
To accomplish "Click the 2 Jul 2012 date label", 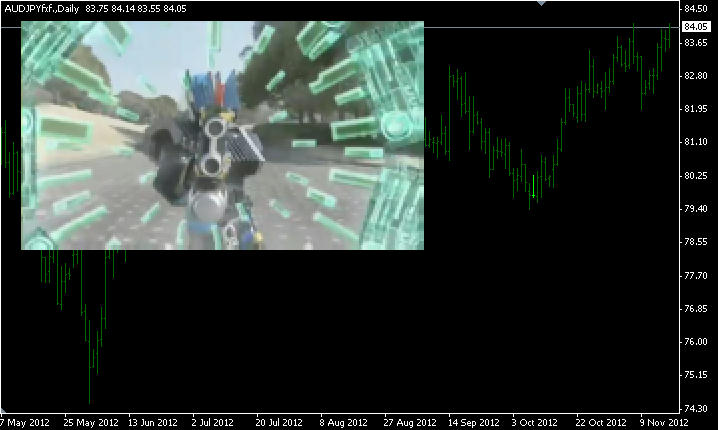I will (212, 422).
